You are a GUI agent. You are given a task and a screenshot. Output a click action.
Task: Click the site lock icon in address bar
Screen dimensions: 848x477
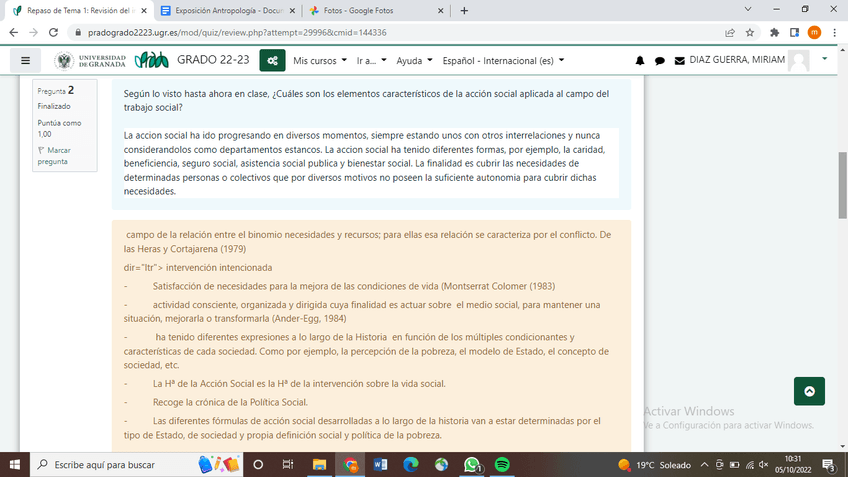[78, 32]
